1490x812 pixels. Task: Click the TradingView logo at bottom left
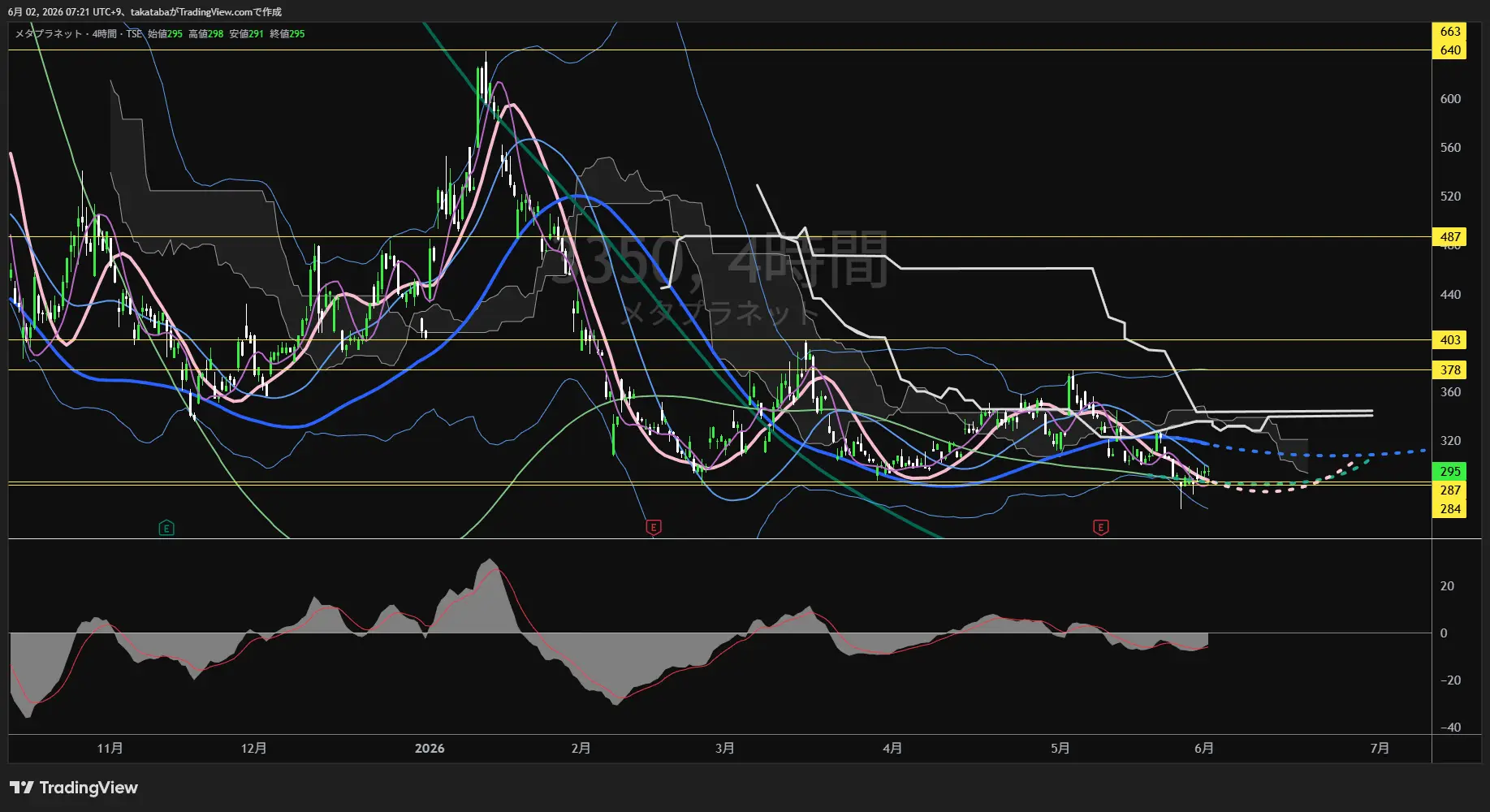click(x=74, y=788)
